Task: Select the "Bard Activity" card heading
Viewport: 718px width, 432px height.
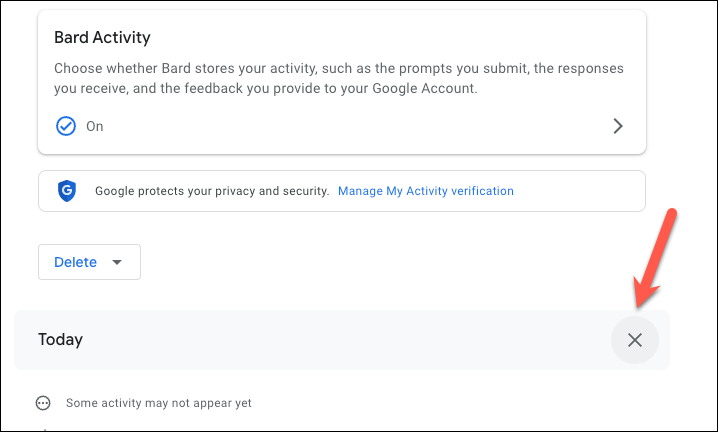Action: (x=101, y=39)
